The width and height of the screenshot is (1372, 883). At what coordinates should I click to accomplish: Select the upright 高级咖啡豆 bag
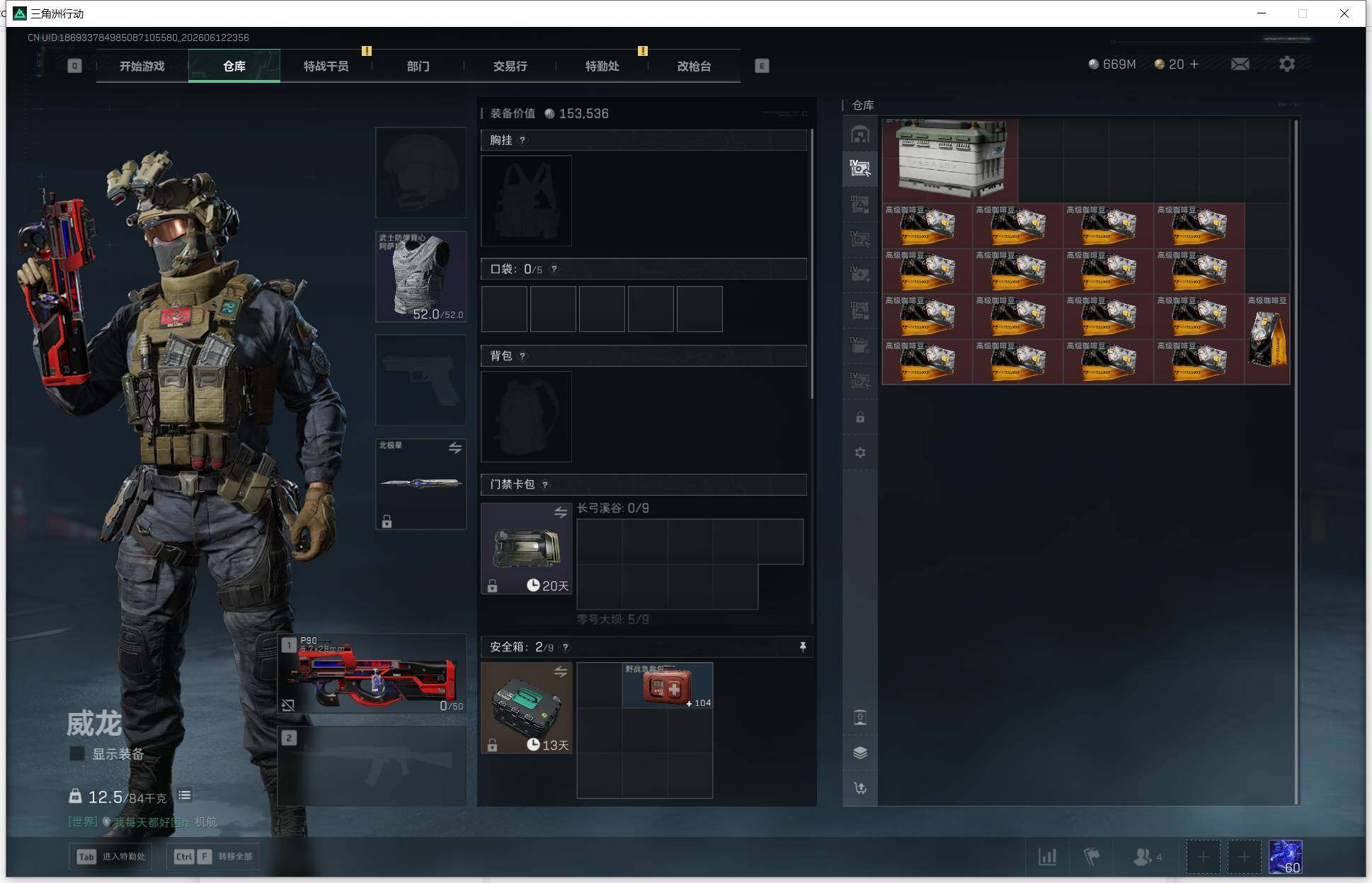1267,339
